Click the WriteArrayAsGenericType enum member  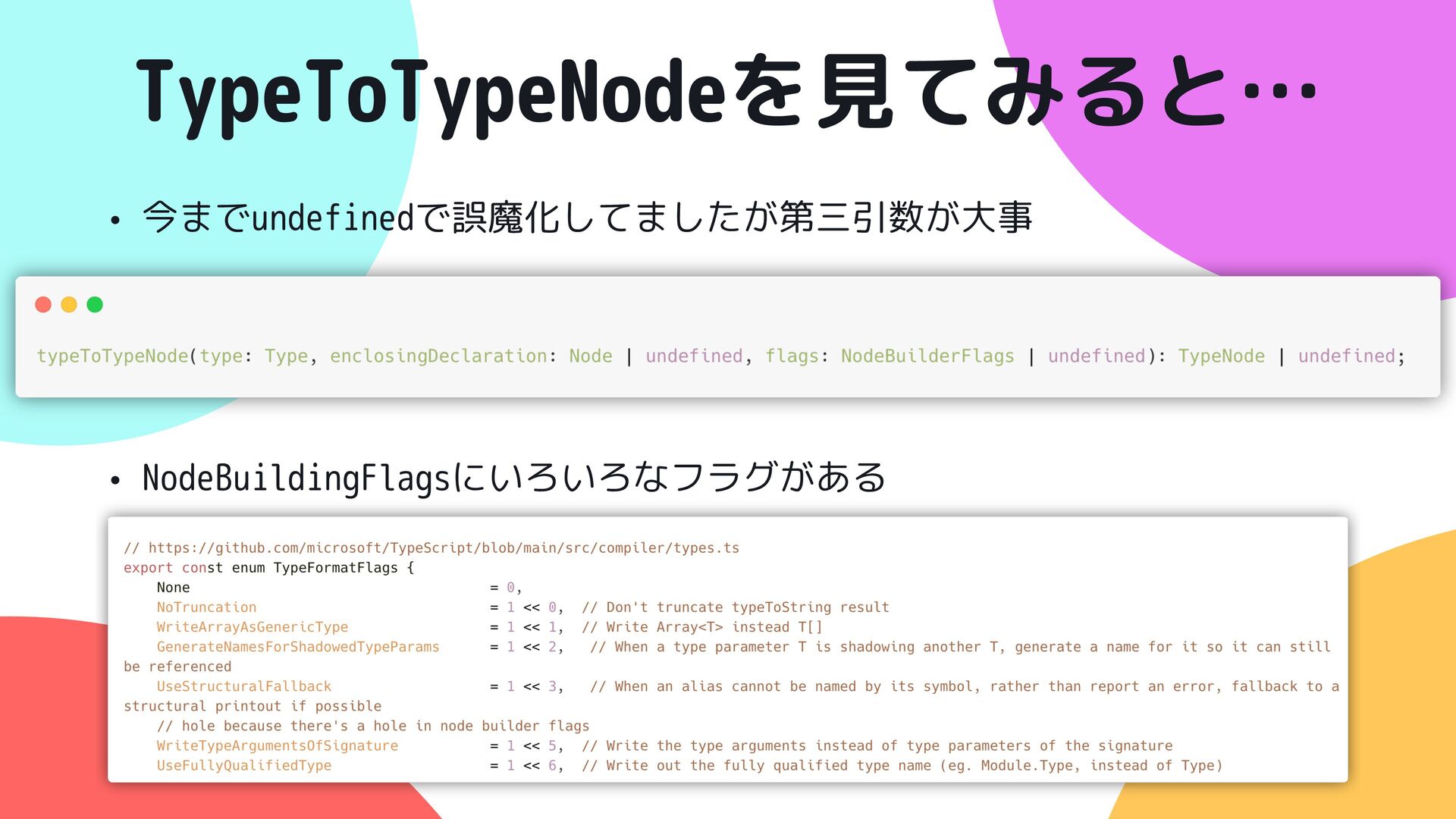252,627
